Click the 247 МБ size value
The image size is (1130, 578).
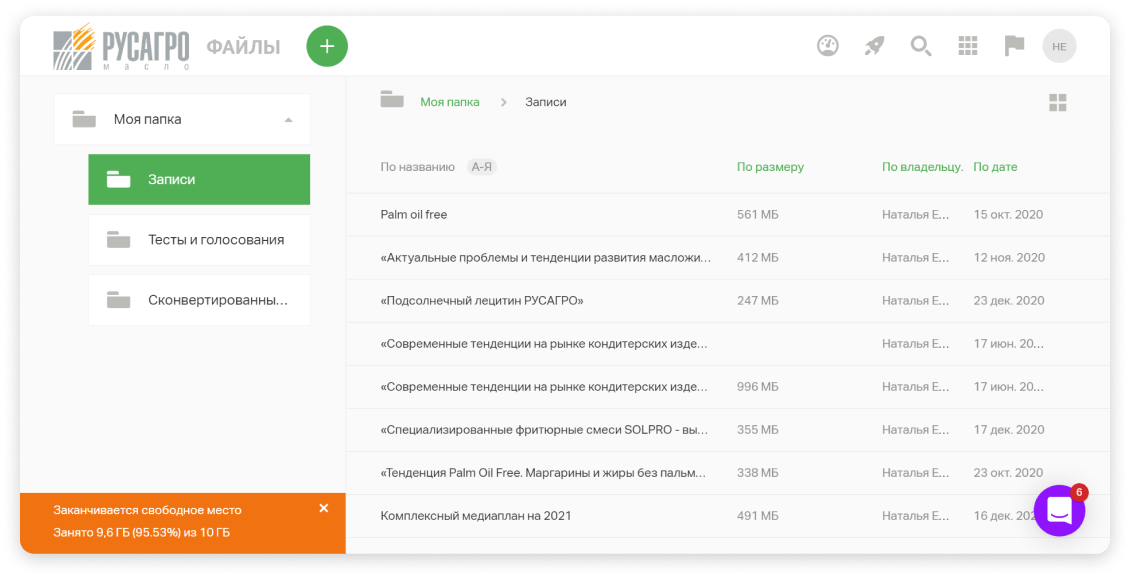757,301
